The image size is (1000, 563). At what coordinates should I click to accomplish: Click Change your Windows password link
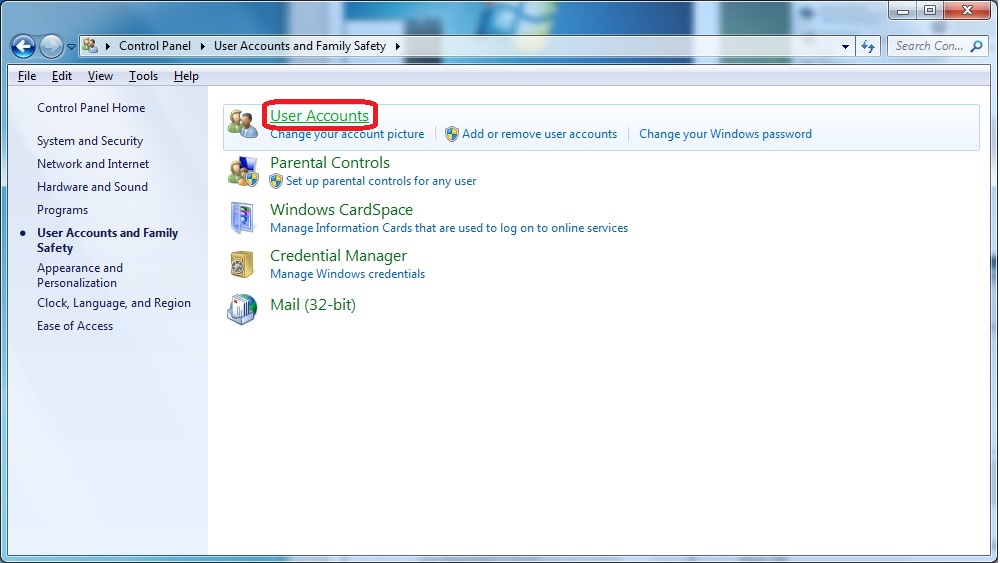click(725, 134)
